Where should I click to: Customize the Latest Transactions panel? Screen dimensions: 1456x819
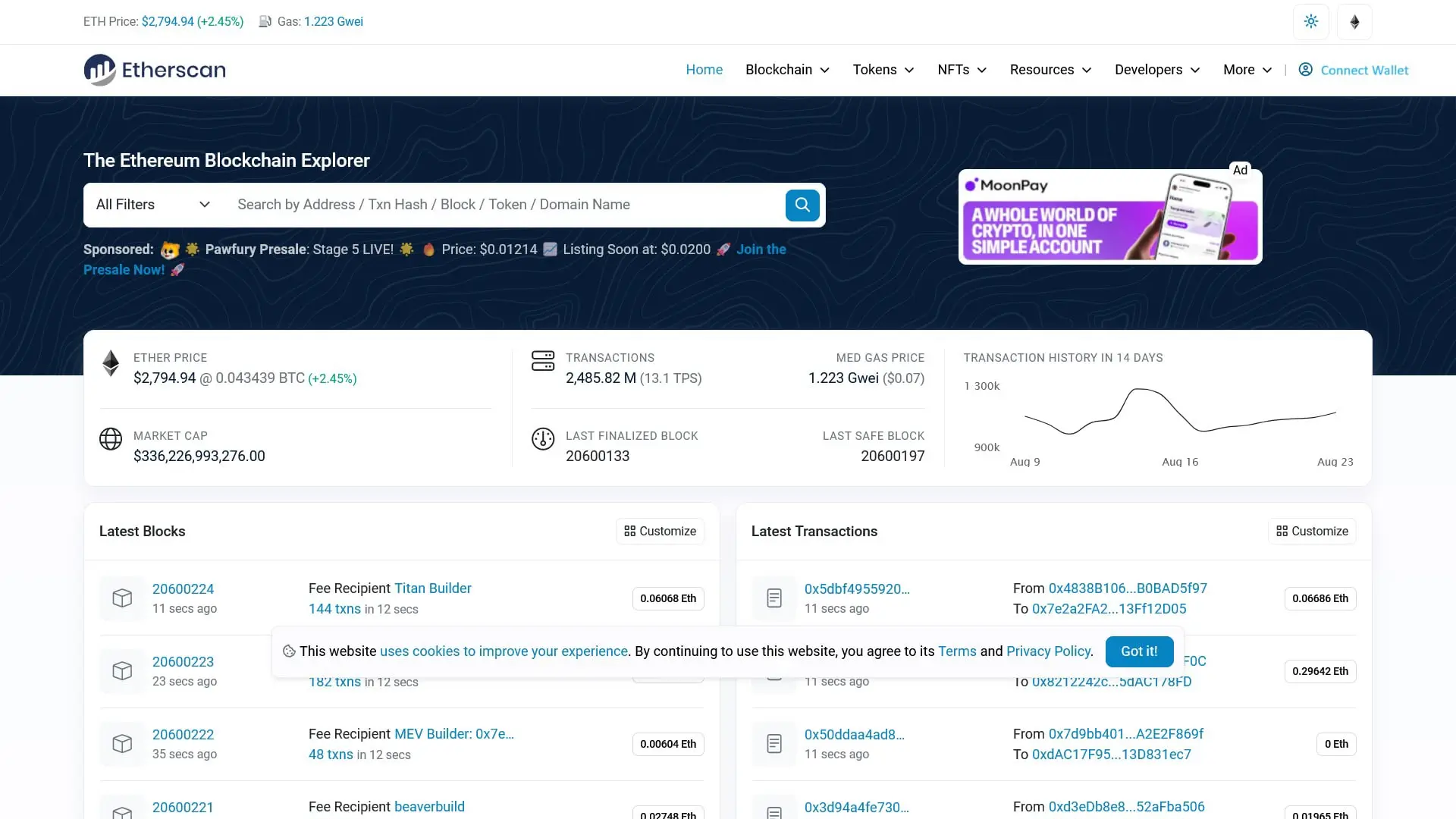point(1312,532)
